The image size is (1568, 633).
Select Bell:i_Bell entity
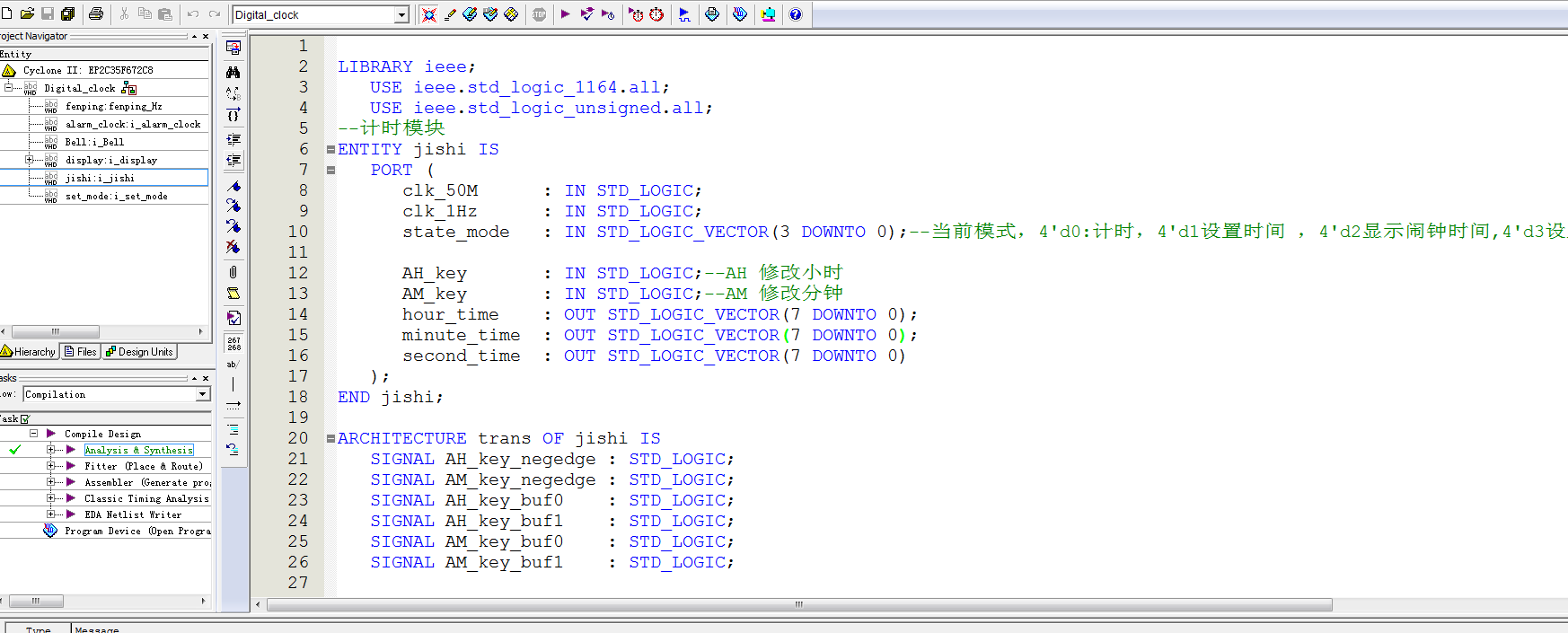click(94, 142)
